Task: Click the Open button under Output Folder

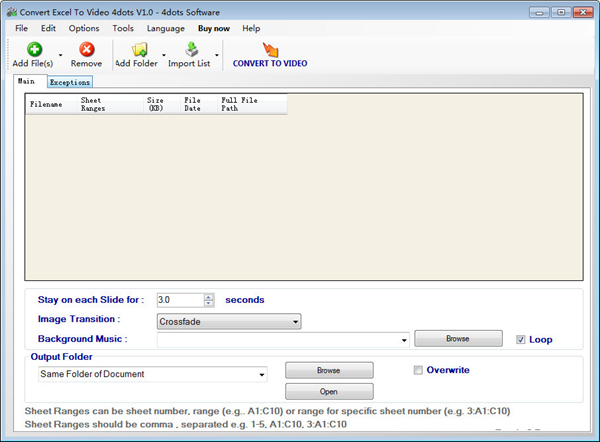Action: [x=329, y=391]
